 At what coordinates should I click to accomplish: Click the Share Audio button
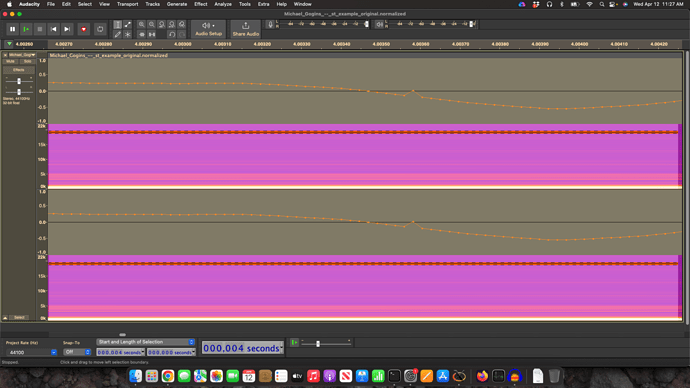(x=246, y=29)
